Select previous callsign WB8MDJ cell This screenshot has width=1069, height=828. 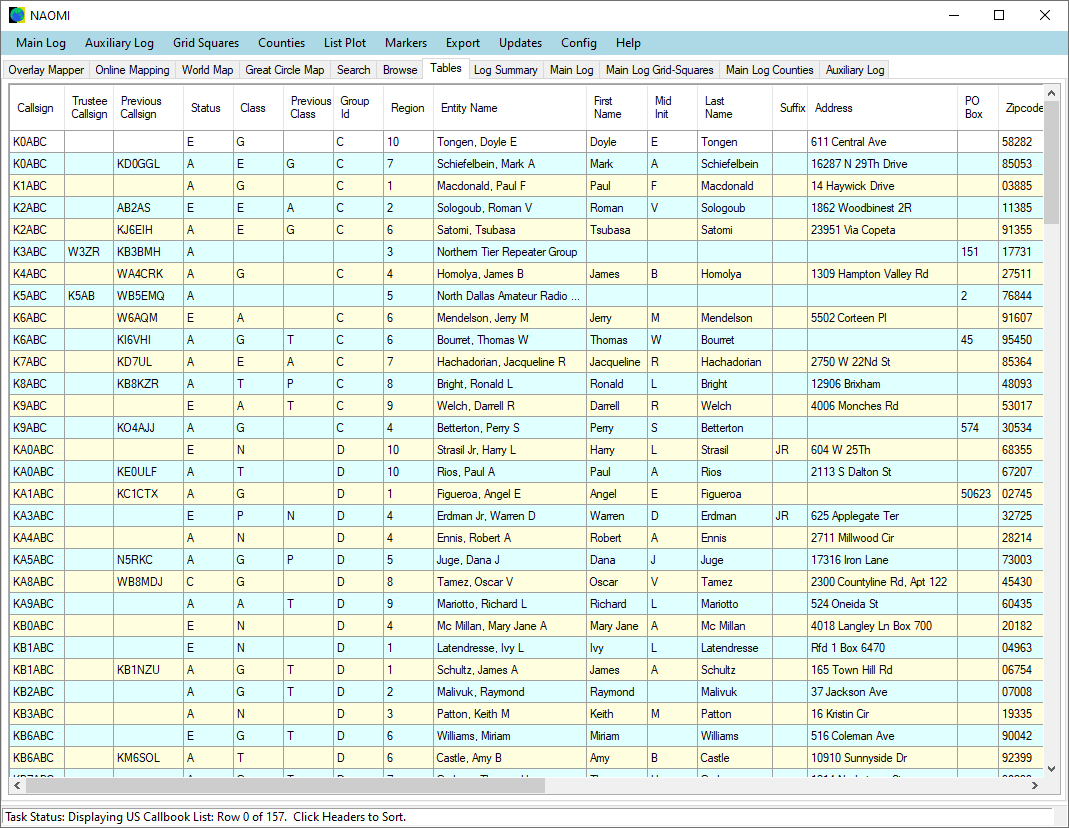tap(149, 582)
